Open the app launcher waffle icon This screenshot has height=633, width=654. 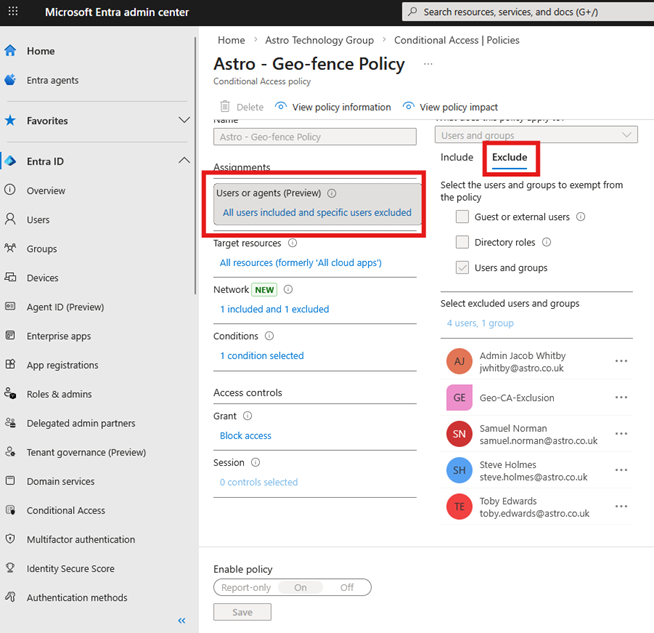[13, 11]
